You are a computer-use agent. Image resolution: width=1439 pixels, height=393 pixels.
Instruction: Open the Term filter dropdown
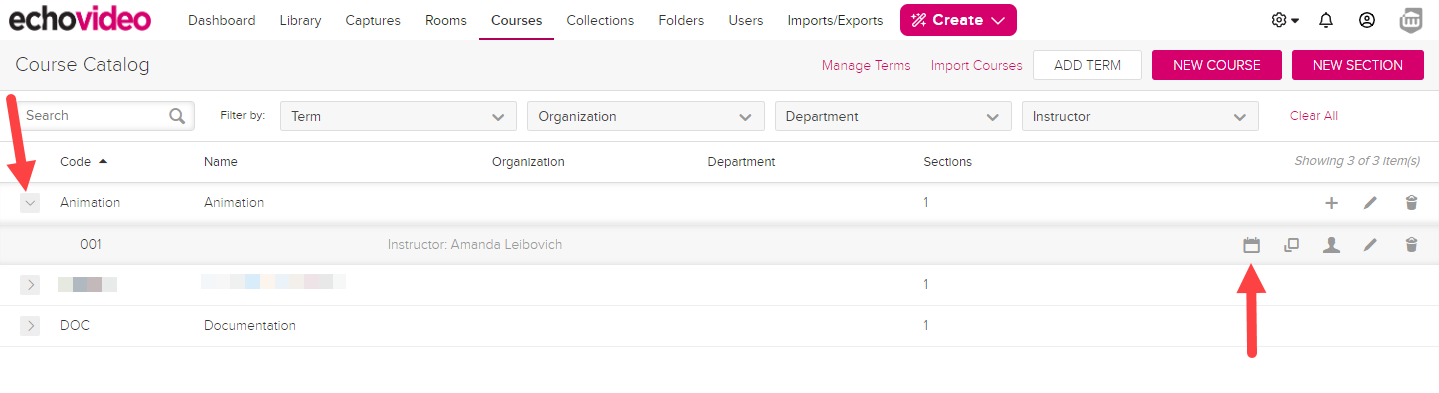coord(398,116)
